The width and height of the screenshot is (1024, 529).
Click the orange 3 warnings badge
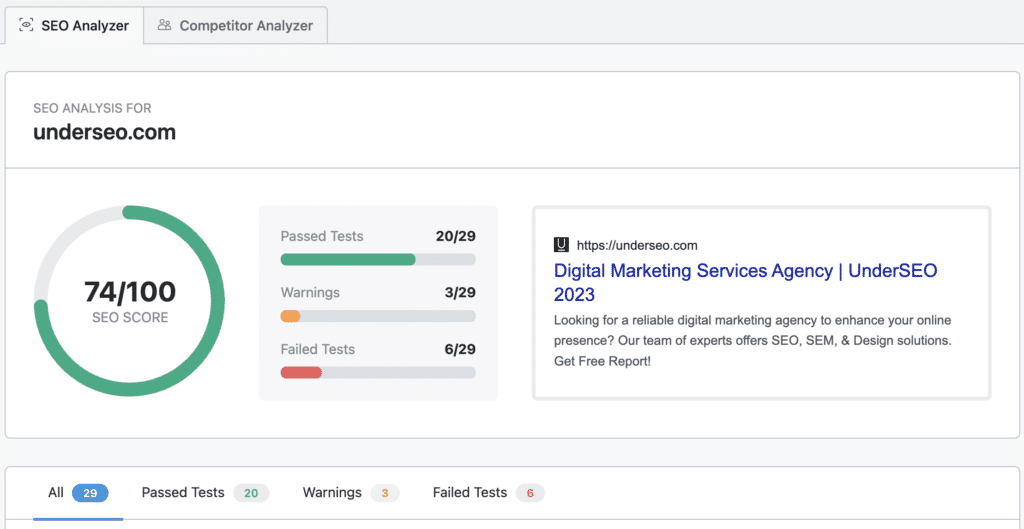pyautogui.click(x=385, y=493)
